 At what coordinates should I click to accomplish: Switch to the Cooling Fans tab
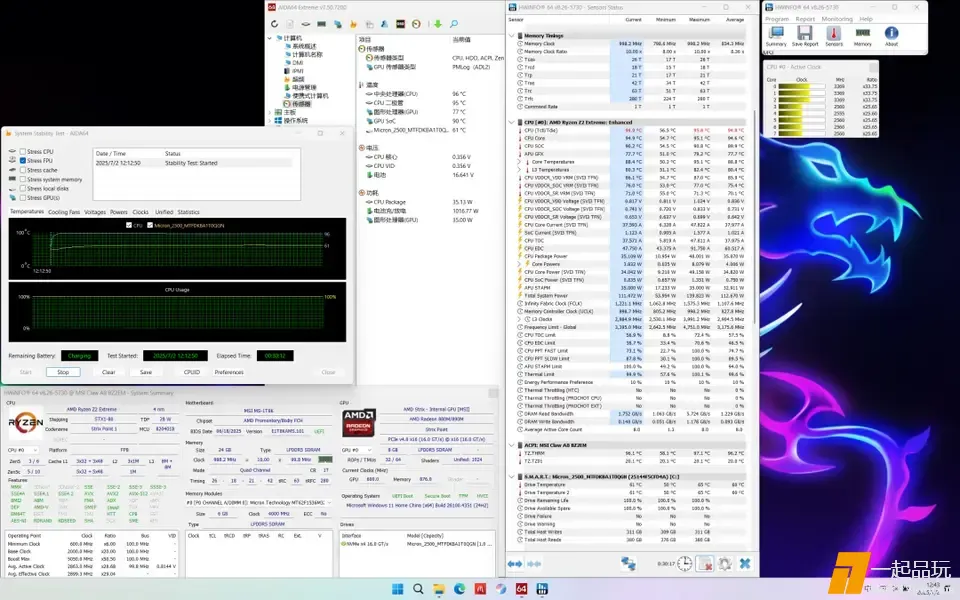click(64, 212)
